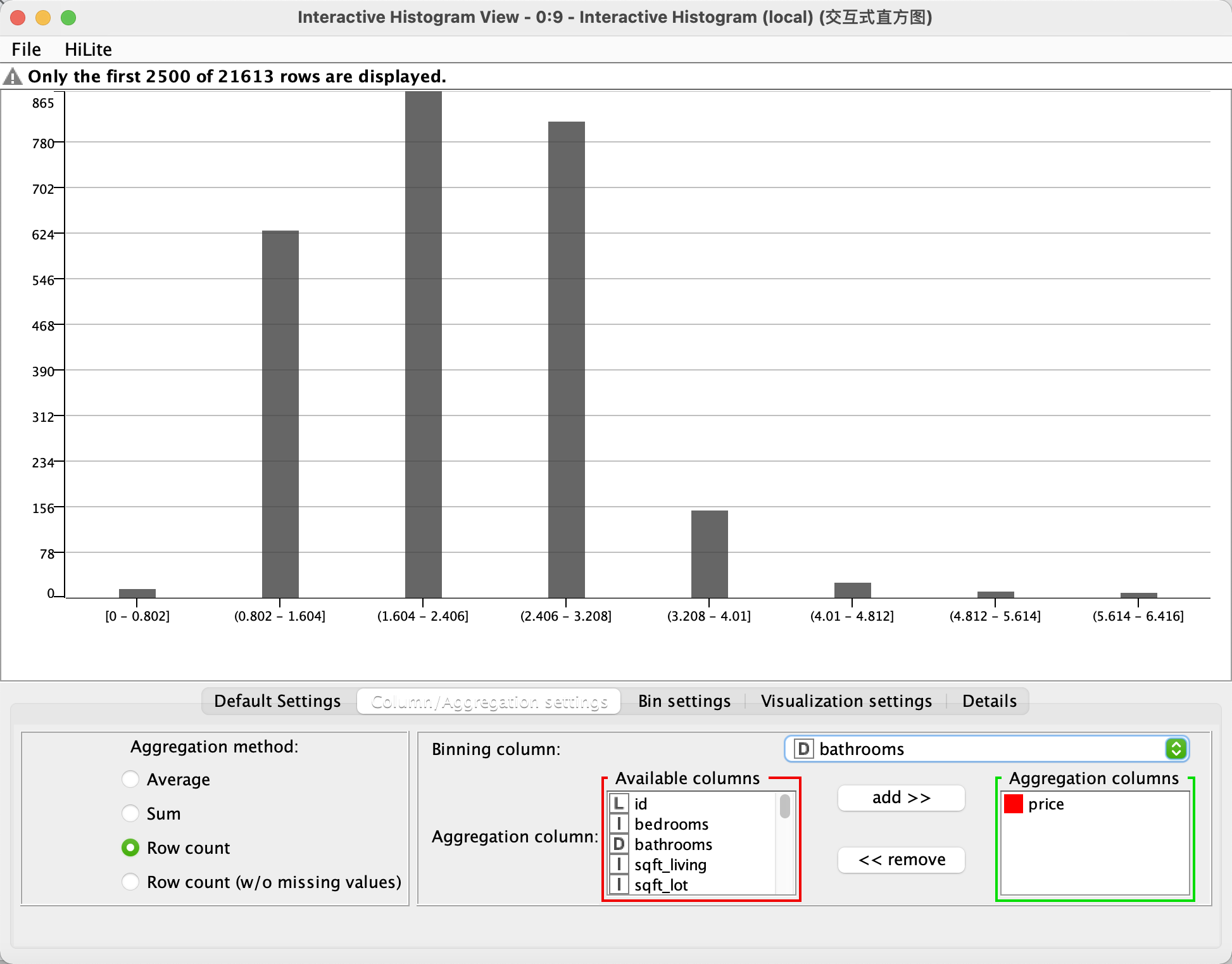Click the D icon in the Binning column box

coord(803,749)
